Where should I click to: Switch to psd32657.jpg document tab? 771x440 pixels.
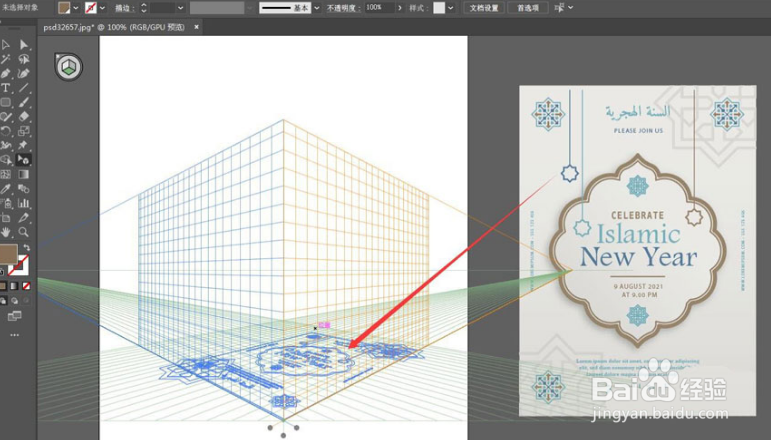[x=114, y=27]
